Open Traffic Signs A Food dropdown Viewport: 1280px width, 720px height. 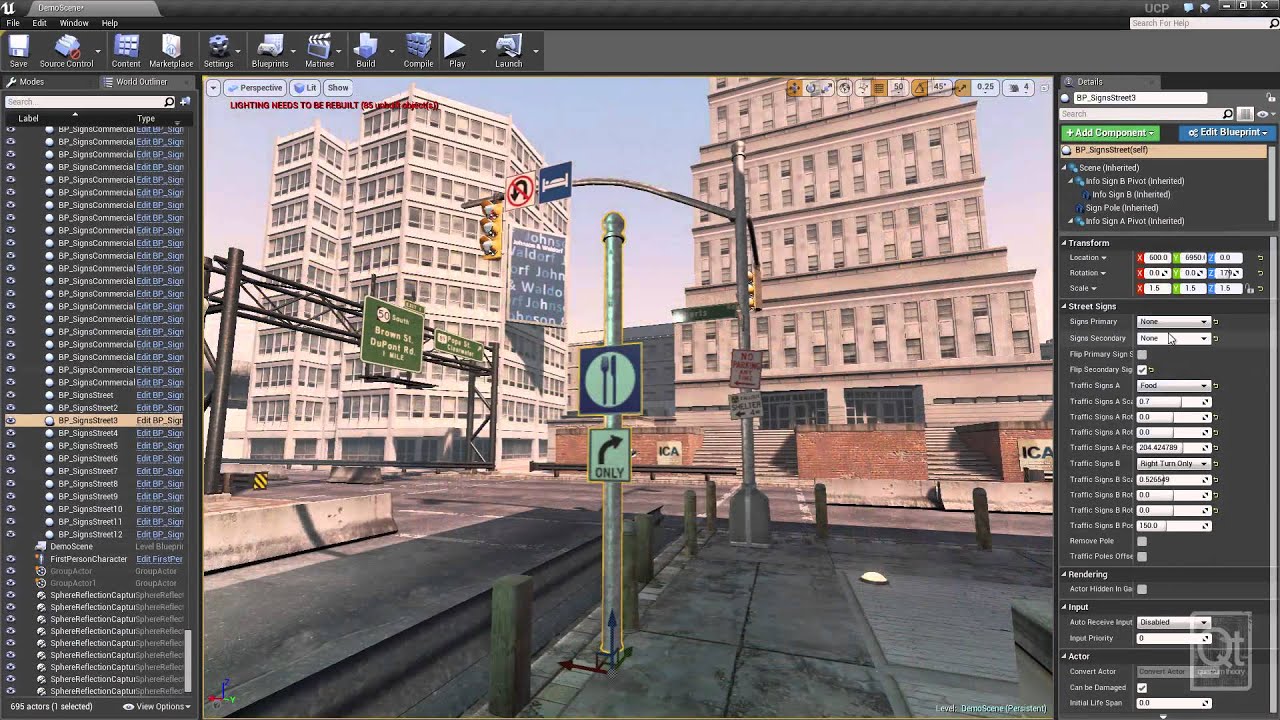pos(1173,386)
